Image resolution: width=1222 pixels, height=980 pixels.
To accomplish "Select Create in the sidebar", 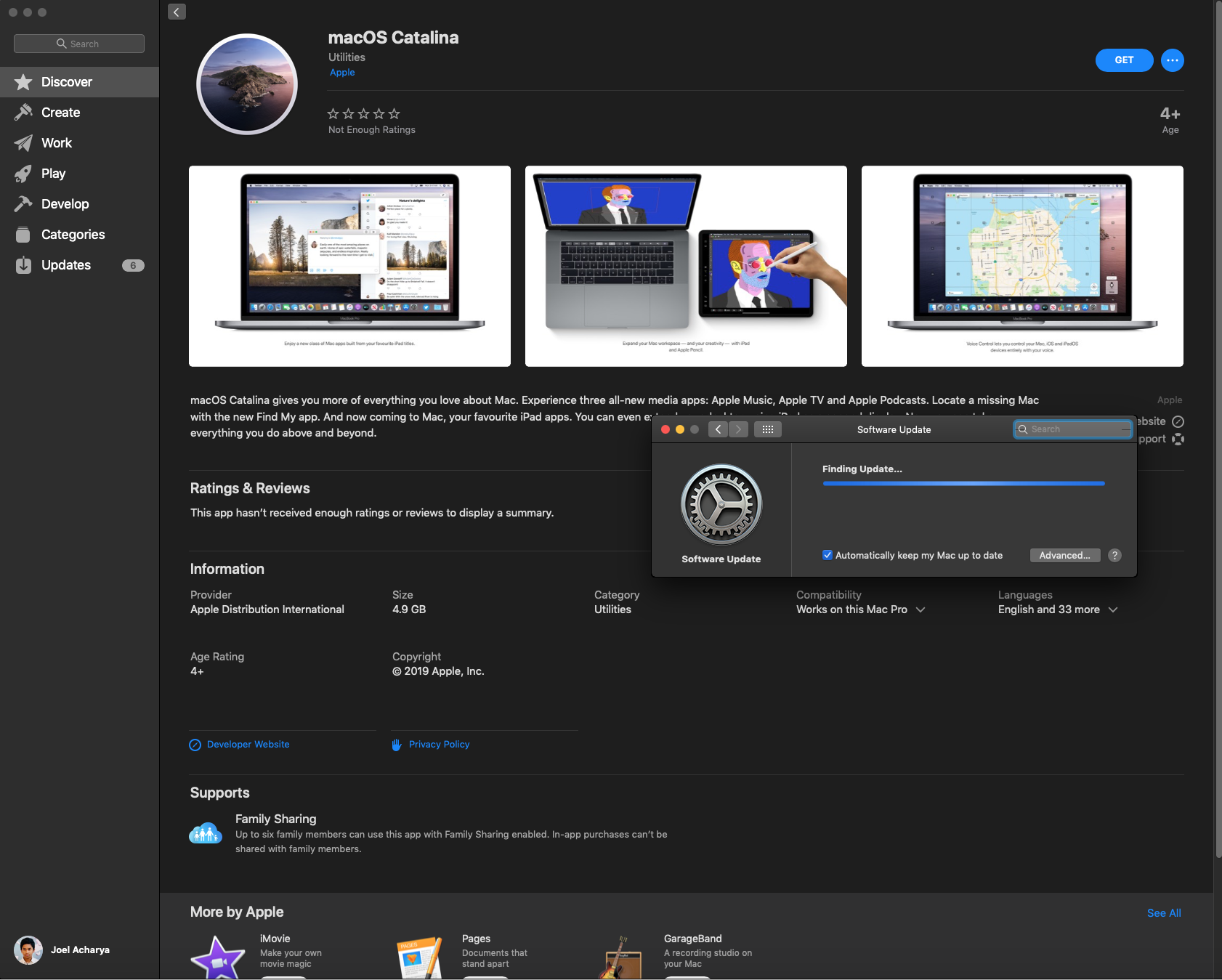I will click(79, 113).
